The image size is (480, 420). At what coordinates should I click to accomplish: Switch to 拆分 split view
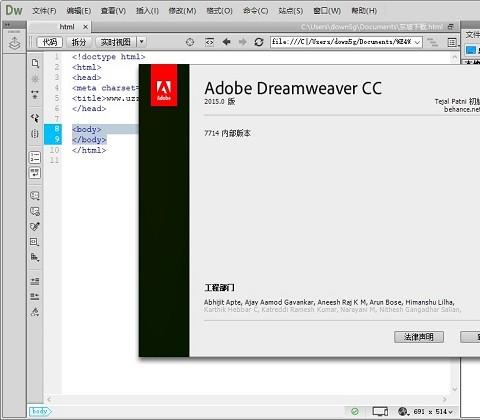click(x=79, y=42)
